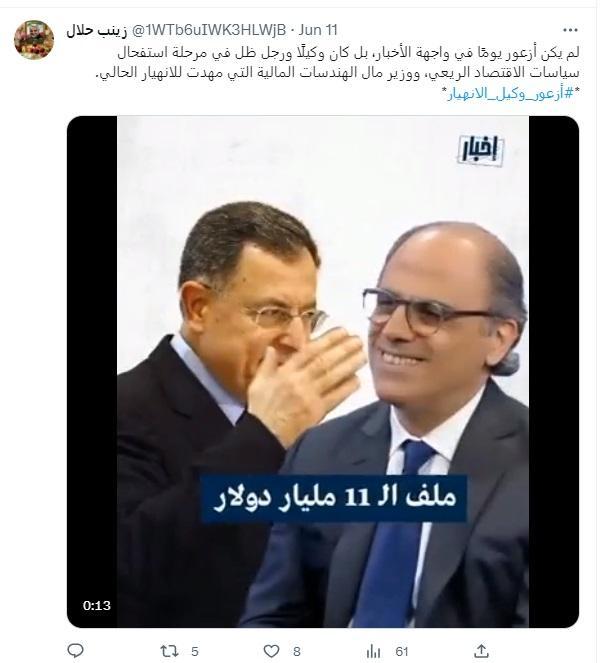Open the three-dot more options menu
This screenshot has width=609, height=663.
pyautogui.click(x=570, y=30)
